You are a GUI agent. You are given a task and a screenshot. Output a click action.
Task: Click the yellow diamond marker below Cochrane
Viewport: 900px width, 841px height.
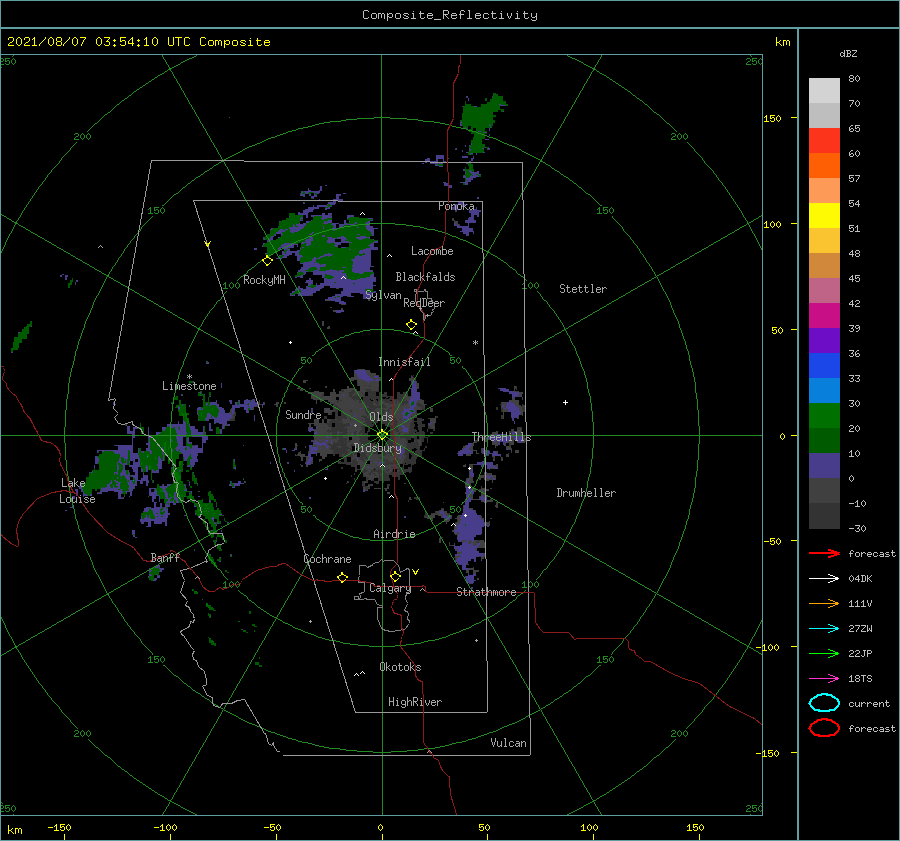[342, 577]
